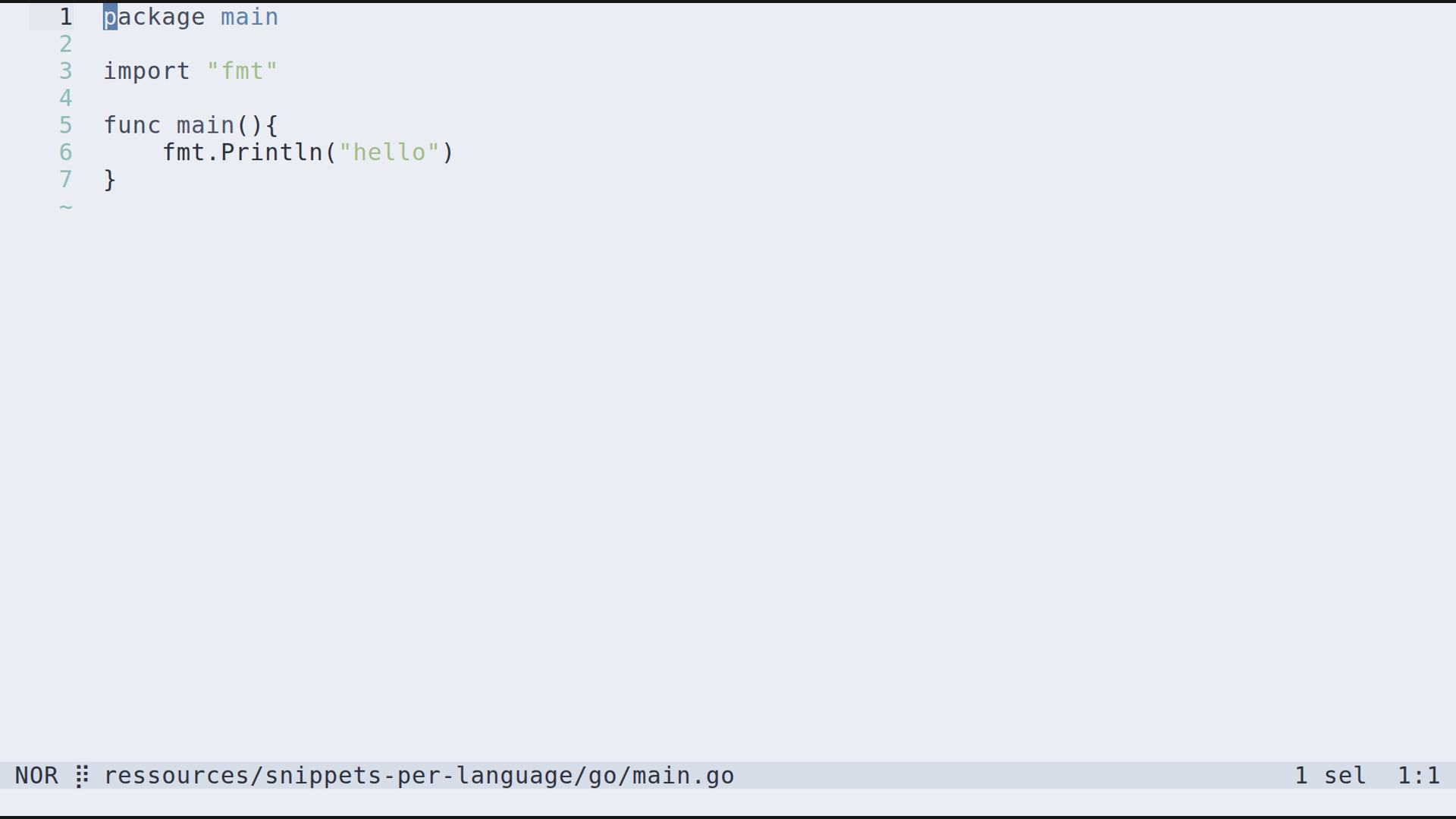Click the main.go file path in the statusline
1456x819 pixels.
[419, 776]
